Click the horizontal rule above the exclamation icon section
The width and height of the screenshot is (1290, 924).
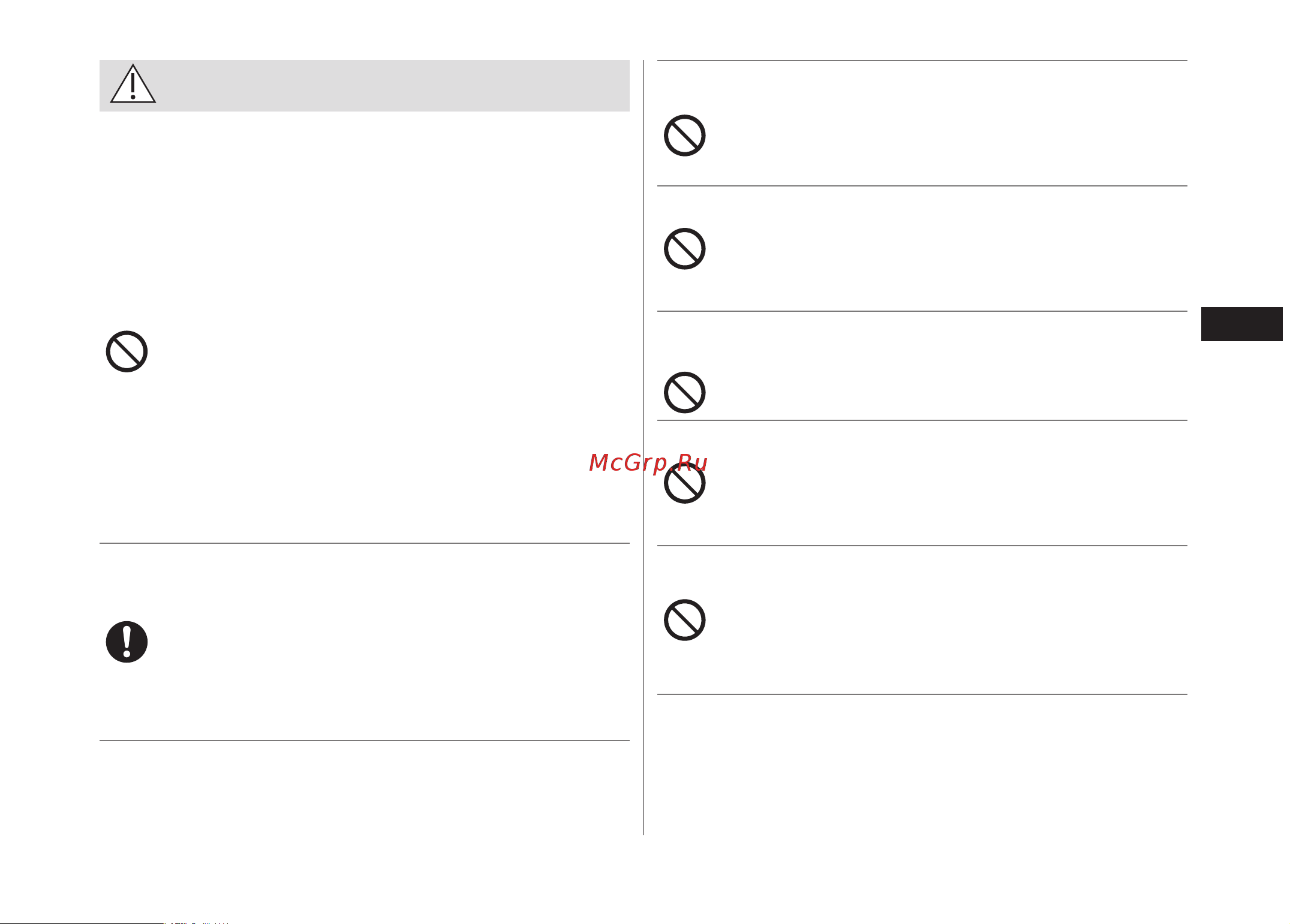365,543
